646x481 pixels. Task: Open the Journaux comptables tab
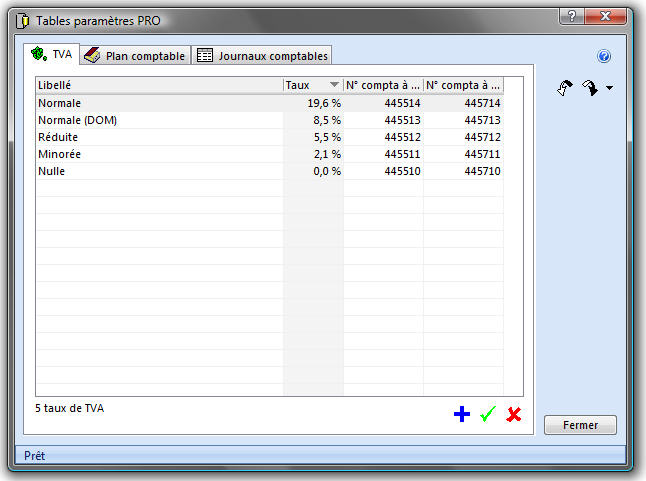[262, 56]
